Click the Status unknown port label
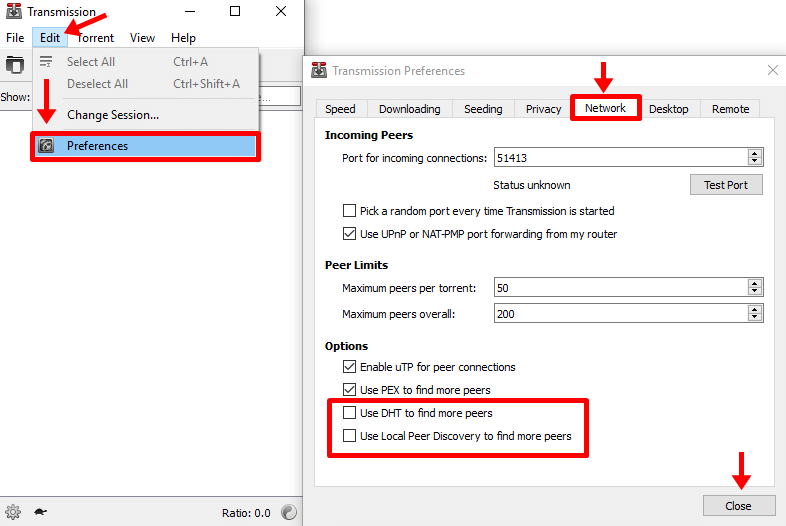The height and width of the screenshot is (526, 786). tap(531, 185)
